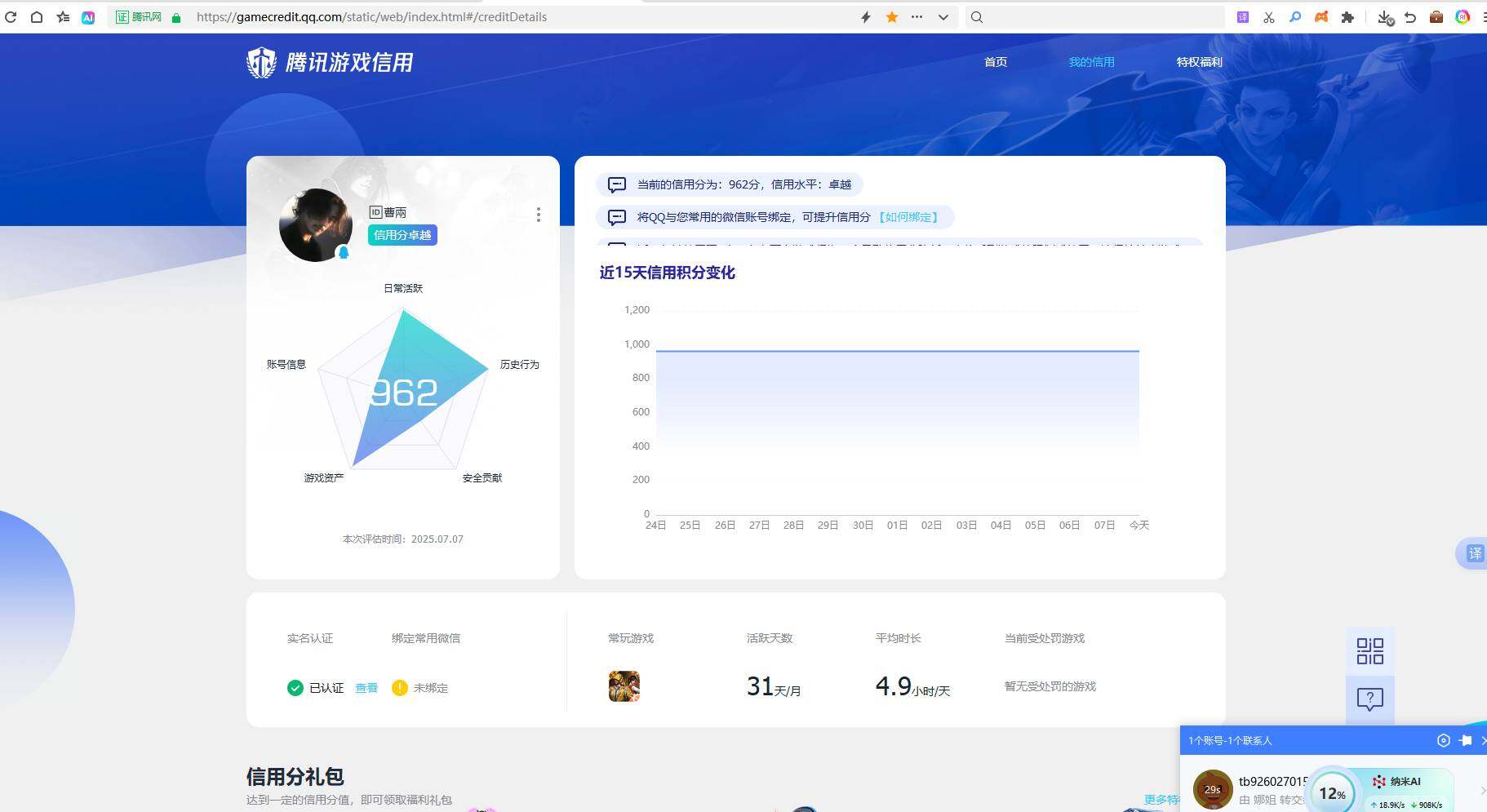The height and width of the screenshot is (812, 1487).
Task: Switch to the 特权福利 nav item
Action: click(1198, 61)
